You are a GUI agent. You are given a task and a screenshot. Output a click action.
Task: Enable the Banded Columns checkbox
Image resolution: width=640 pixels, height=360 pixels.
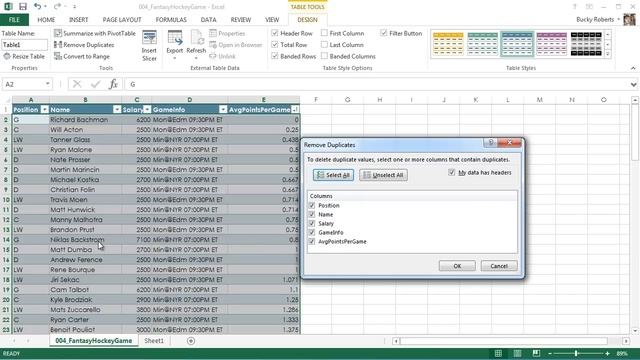pos(324,56)
